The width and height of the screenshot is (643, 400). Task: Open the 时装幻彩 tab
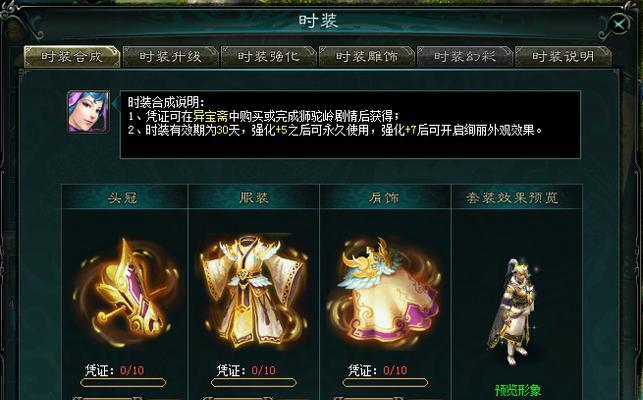tap(465, 56)
